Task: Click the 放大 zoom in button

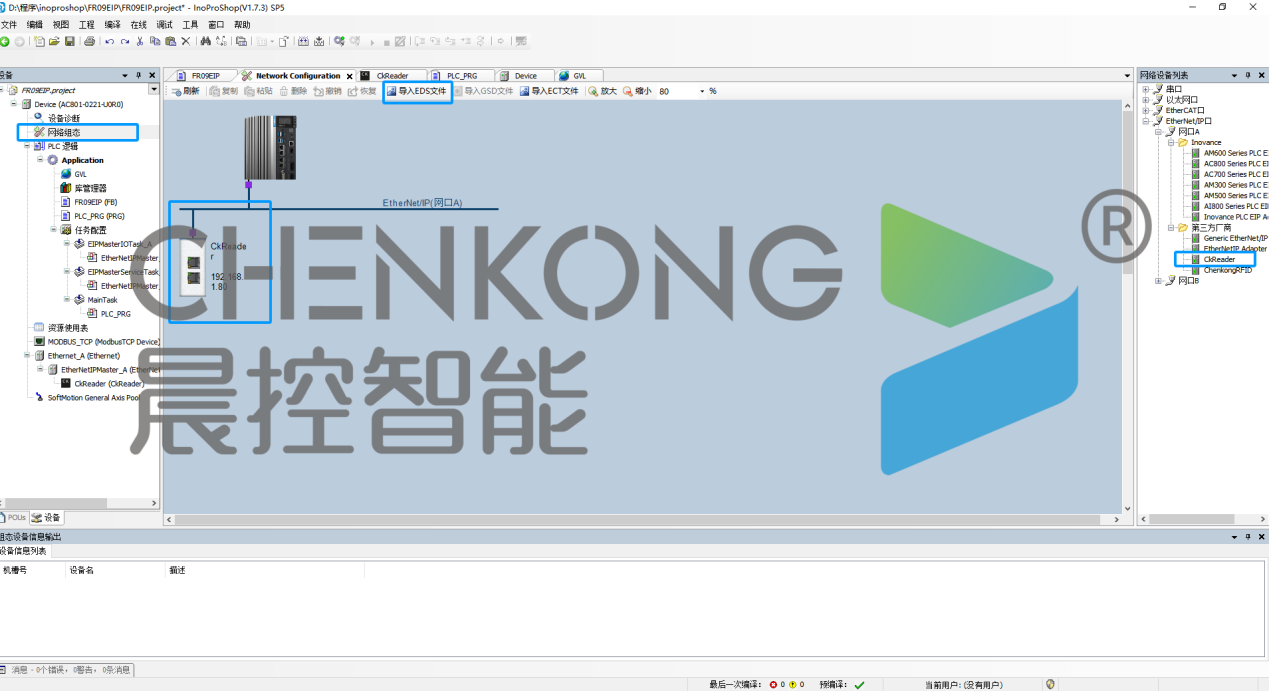Action: click(x=603, y=91)
